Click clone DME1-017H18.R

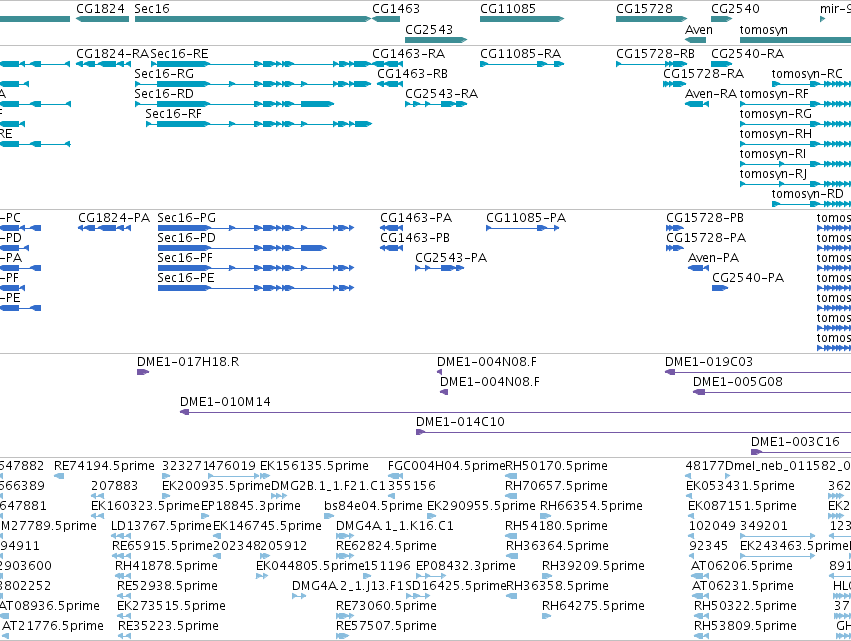(143, 372)
